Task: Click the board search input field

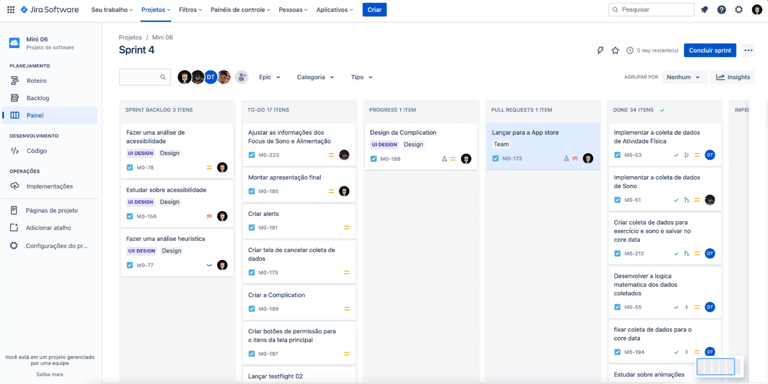Action: coord(145,77)
